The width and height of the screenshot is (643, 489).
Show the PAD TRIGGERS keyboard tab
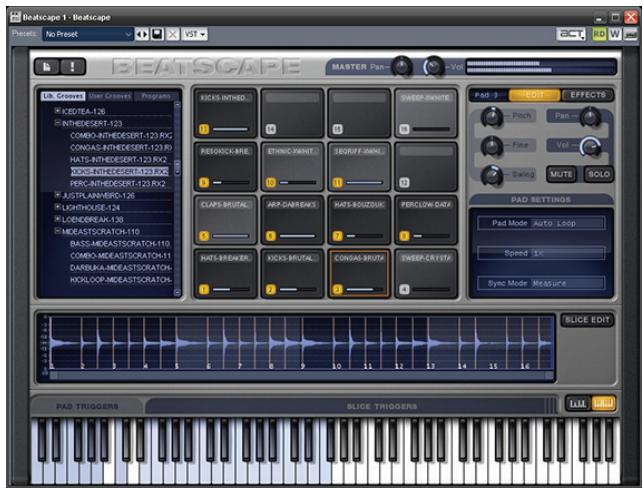click(x=87, y=406)
